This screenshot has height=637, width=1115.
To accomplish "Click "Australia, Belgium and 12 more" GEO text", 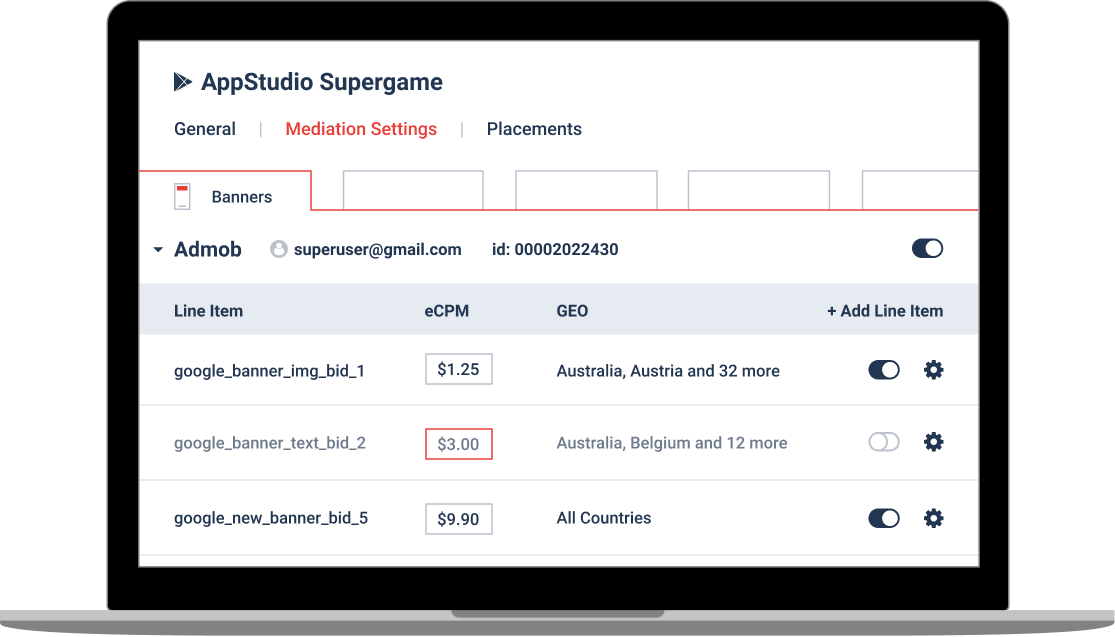I will click(x=672, y=443).
